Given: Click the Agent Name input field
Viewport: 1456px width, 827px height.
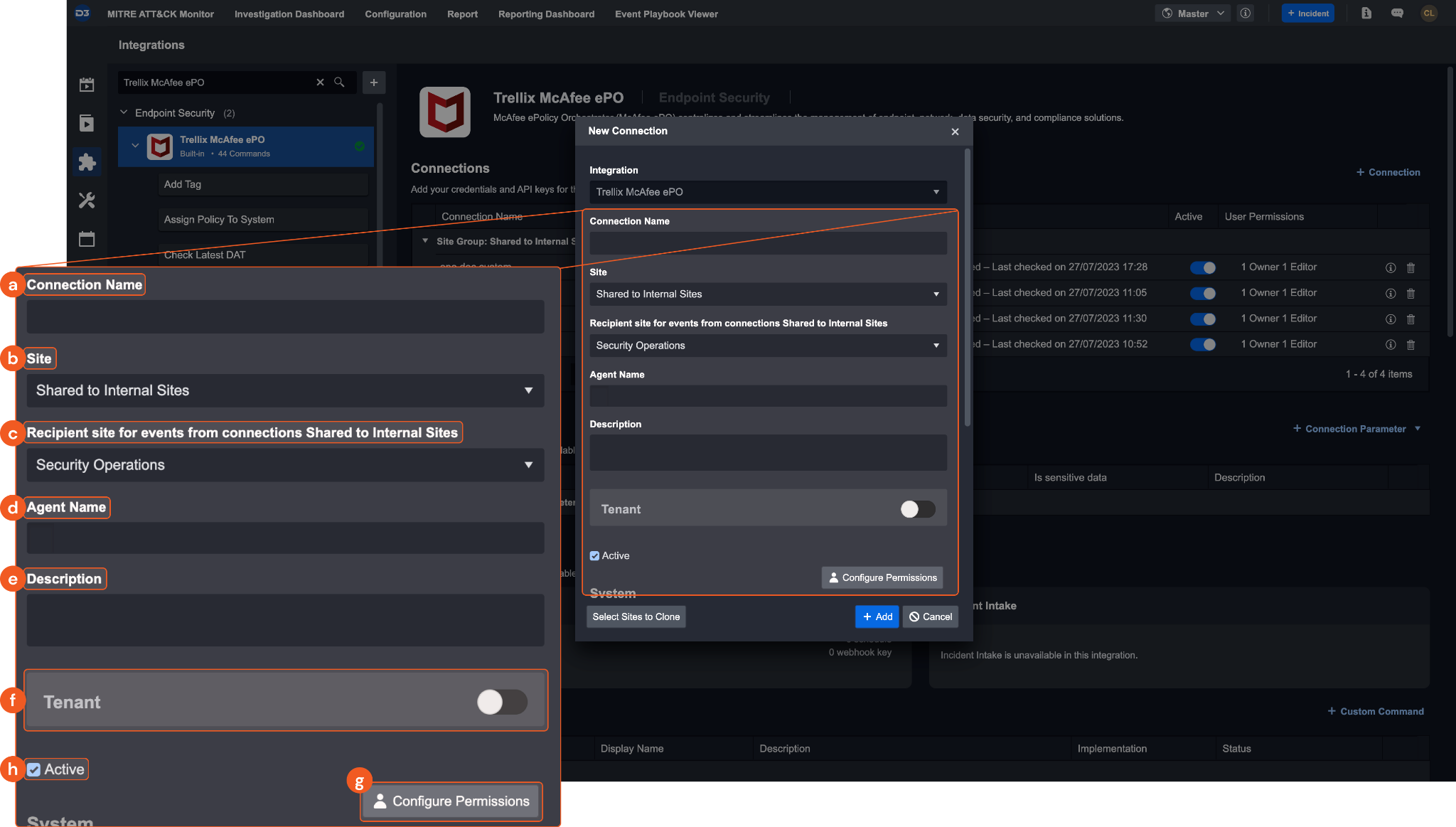Looking at the screenshot, I should point(768,396).
